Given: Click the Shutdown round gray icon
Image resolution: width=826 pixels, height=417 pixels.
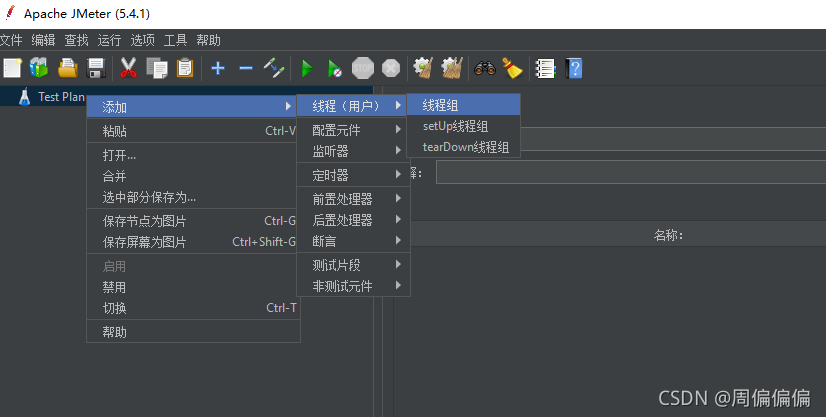Looking at the screenshot, I should point(391,68).
